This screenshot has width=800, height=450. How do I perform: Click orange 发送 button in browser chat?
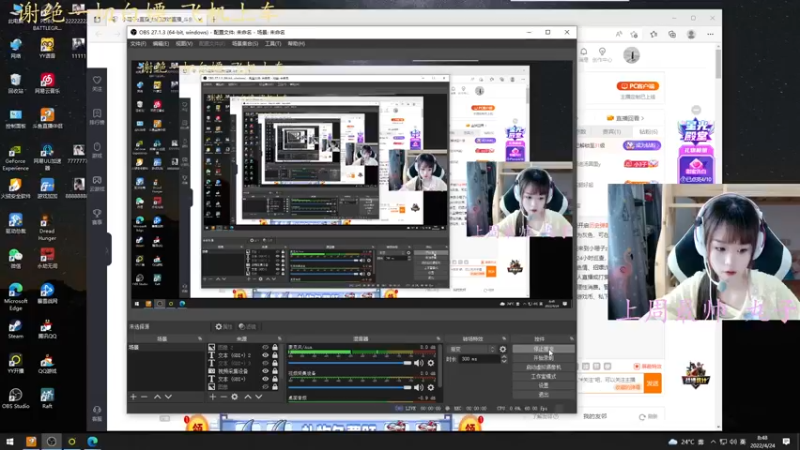point(653,383)
